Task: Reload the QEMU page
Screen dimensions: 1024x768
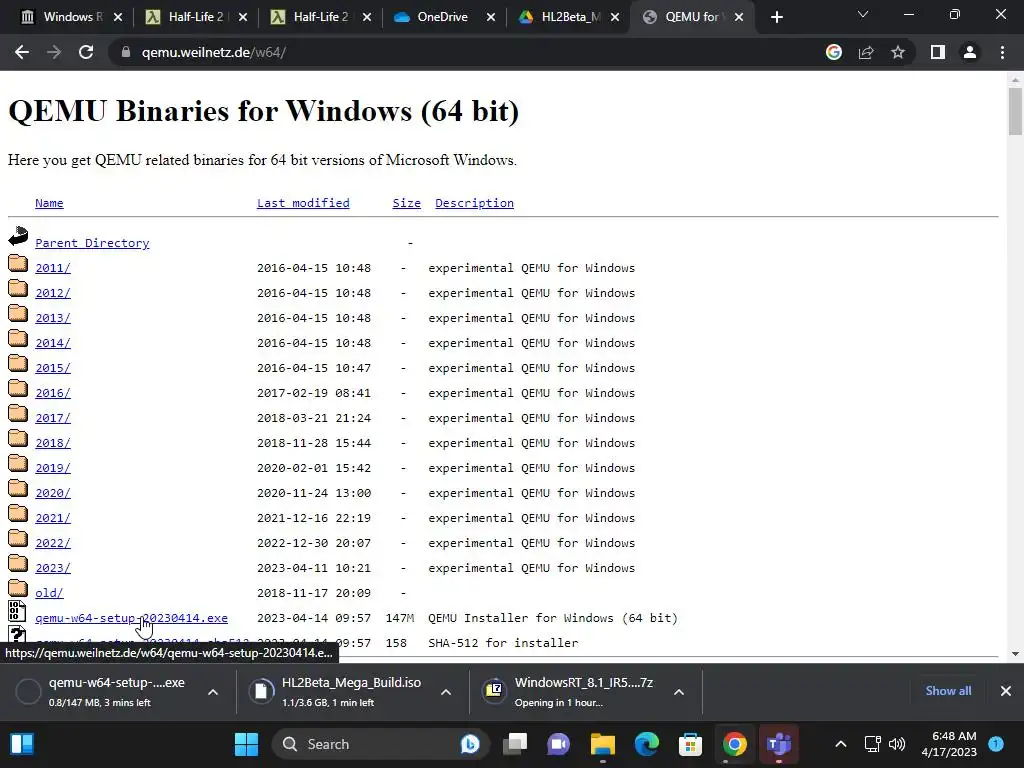Action: click(x=86, y=52)
